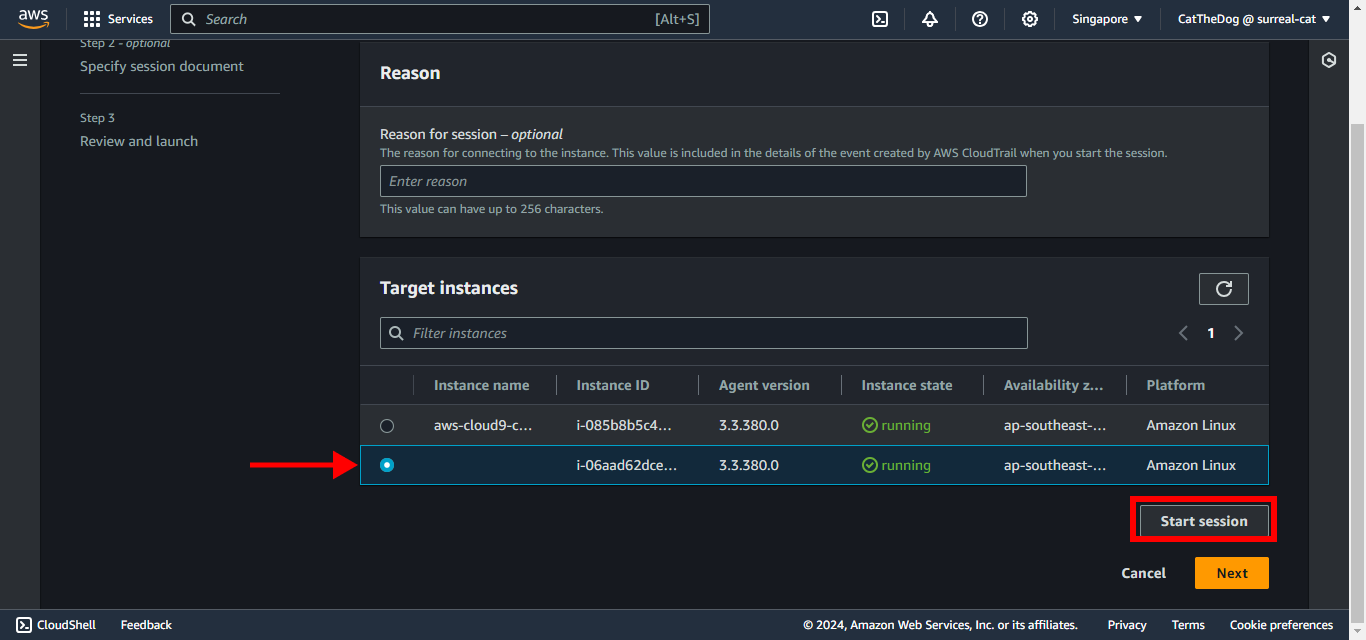This screenshot has width=1366, height=640.
Task: Open the right side panel hexagon icon
Action: click(x=1329, y=60)
